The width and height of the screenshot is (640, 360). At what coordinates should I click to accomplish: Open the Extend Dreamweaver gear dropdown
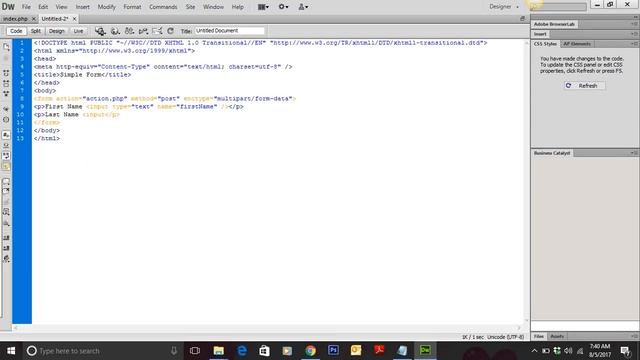[283, 7]
